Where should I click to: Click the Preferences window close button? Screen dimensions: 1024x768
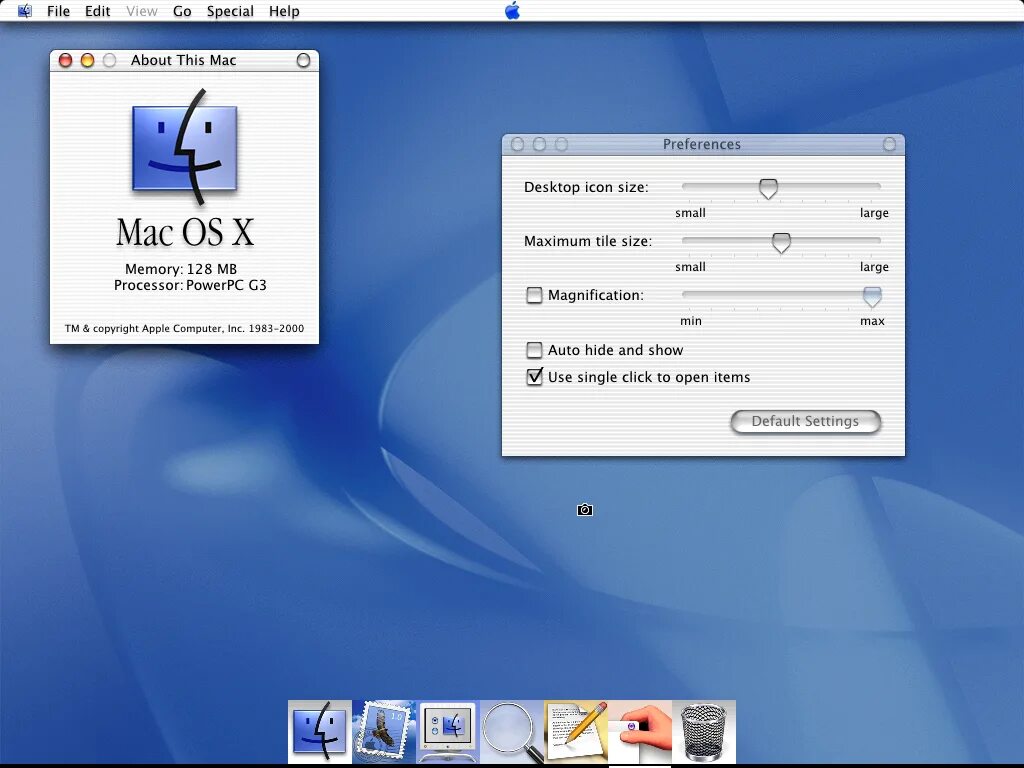point(517,144)
